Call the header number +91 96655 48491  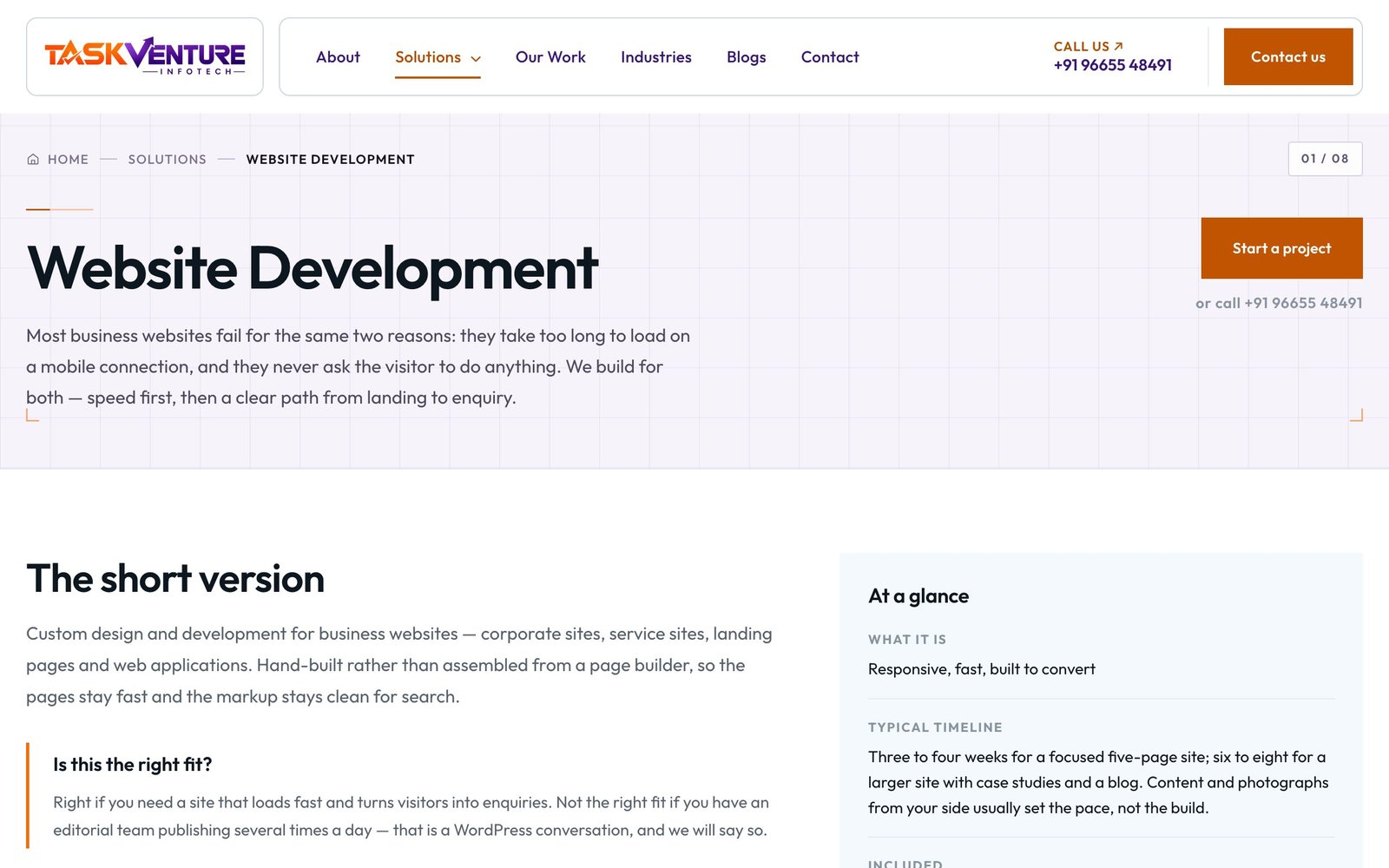coord(1113,65)
